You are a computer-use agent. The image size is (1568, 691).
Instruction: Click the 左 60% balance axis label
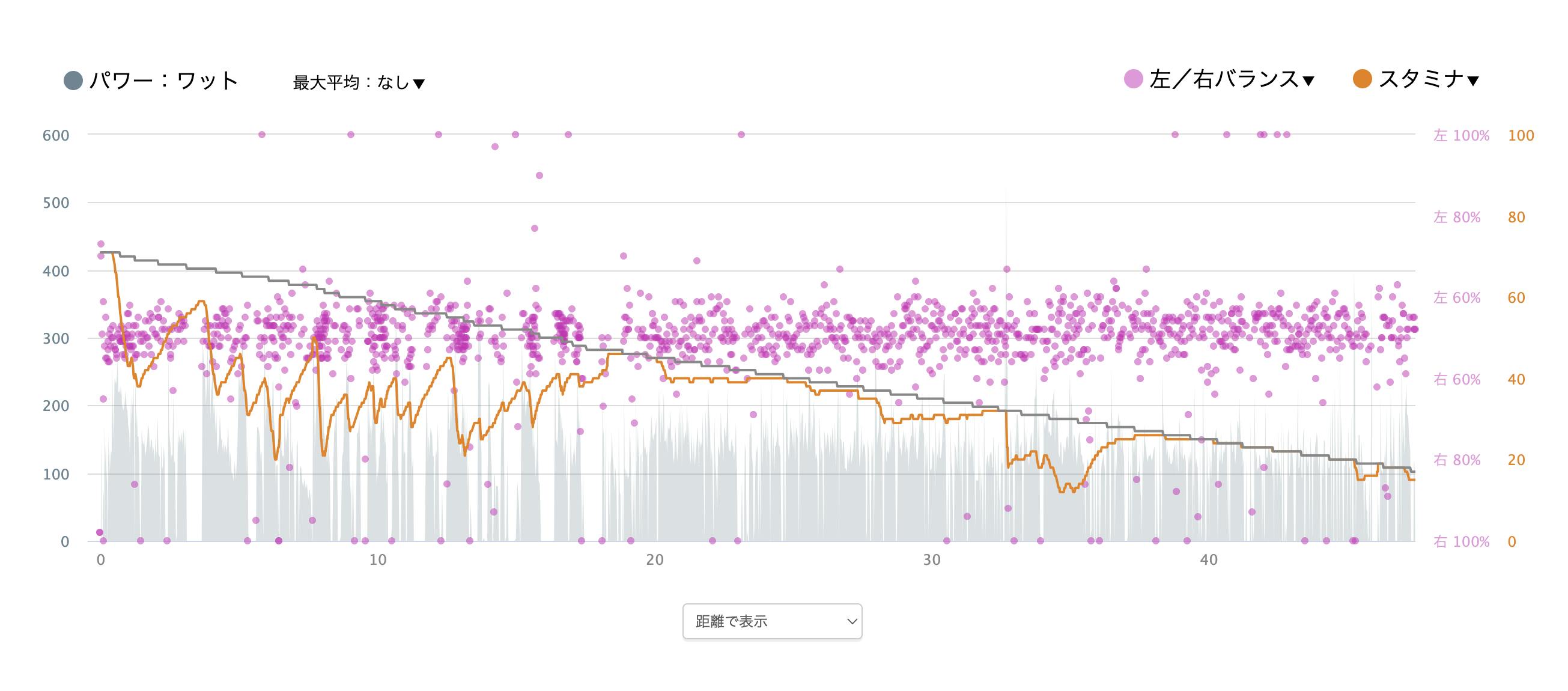coord(1457,297)
